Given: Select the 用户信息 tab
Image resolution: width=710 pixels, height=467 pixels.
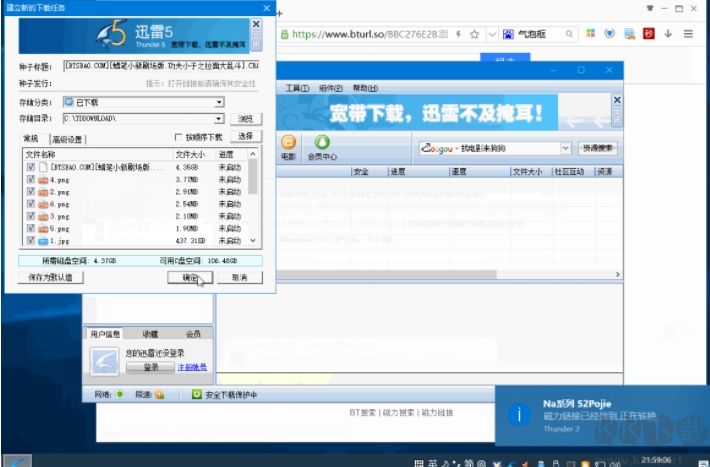Looking at the screenshot, I should tap(105, 334).
